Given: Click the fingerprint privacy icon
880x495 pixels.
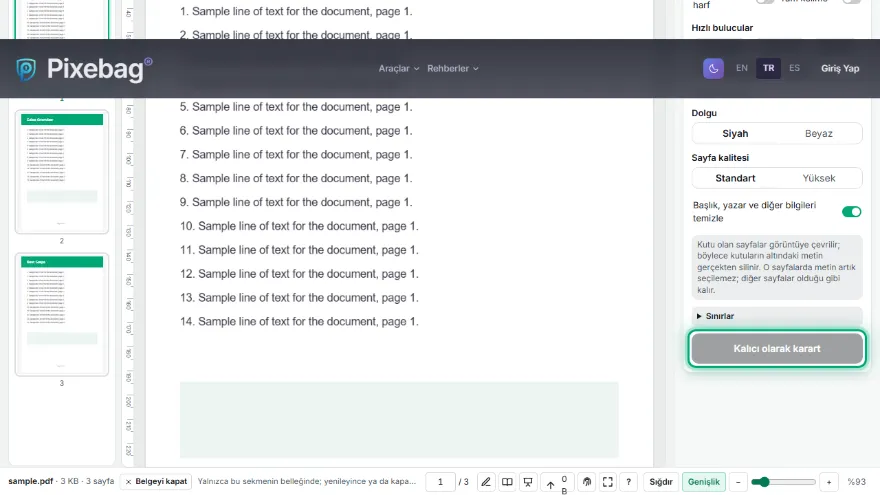Looking at the screenshot, I should (x=586, y=482).
